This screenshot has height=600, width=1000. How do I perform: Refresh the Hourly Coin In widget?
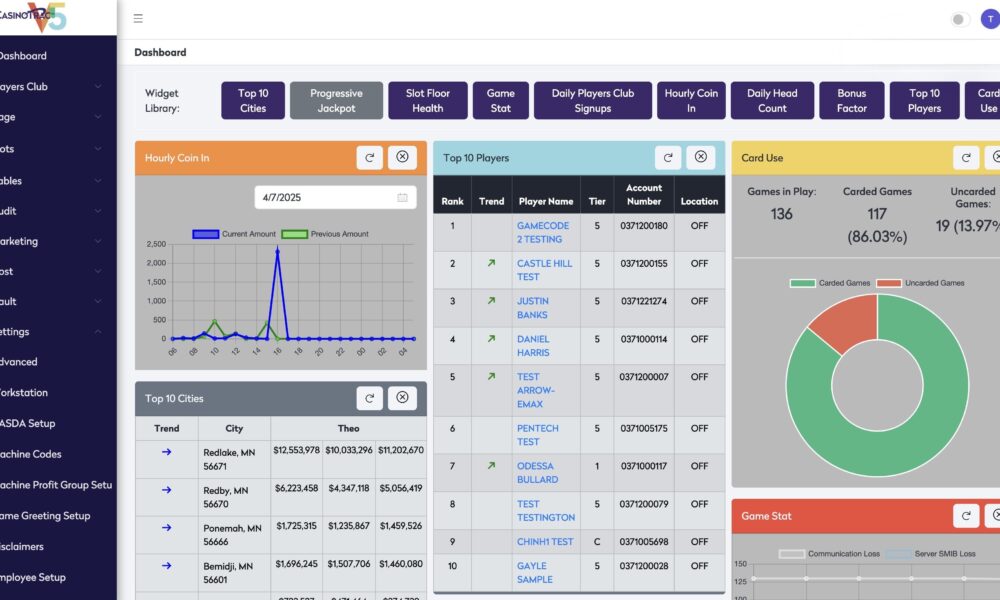click(369, 157)
